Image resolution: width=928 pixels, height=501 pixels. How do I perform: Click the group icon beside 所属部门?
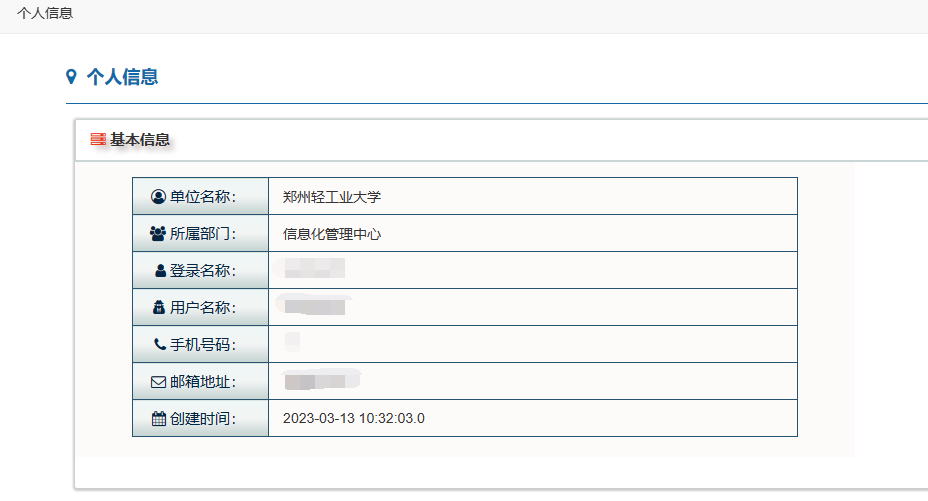157,234
